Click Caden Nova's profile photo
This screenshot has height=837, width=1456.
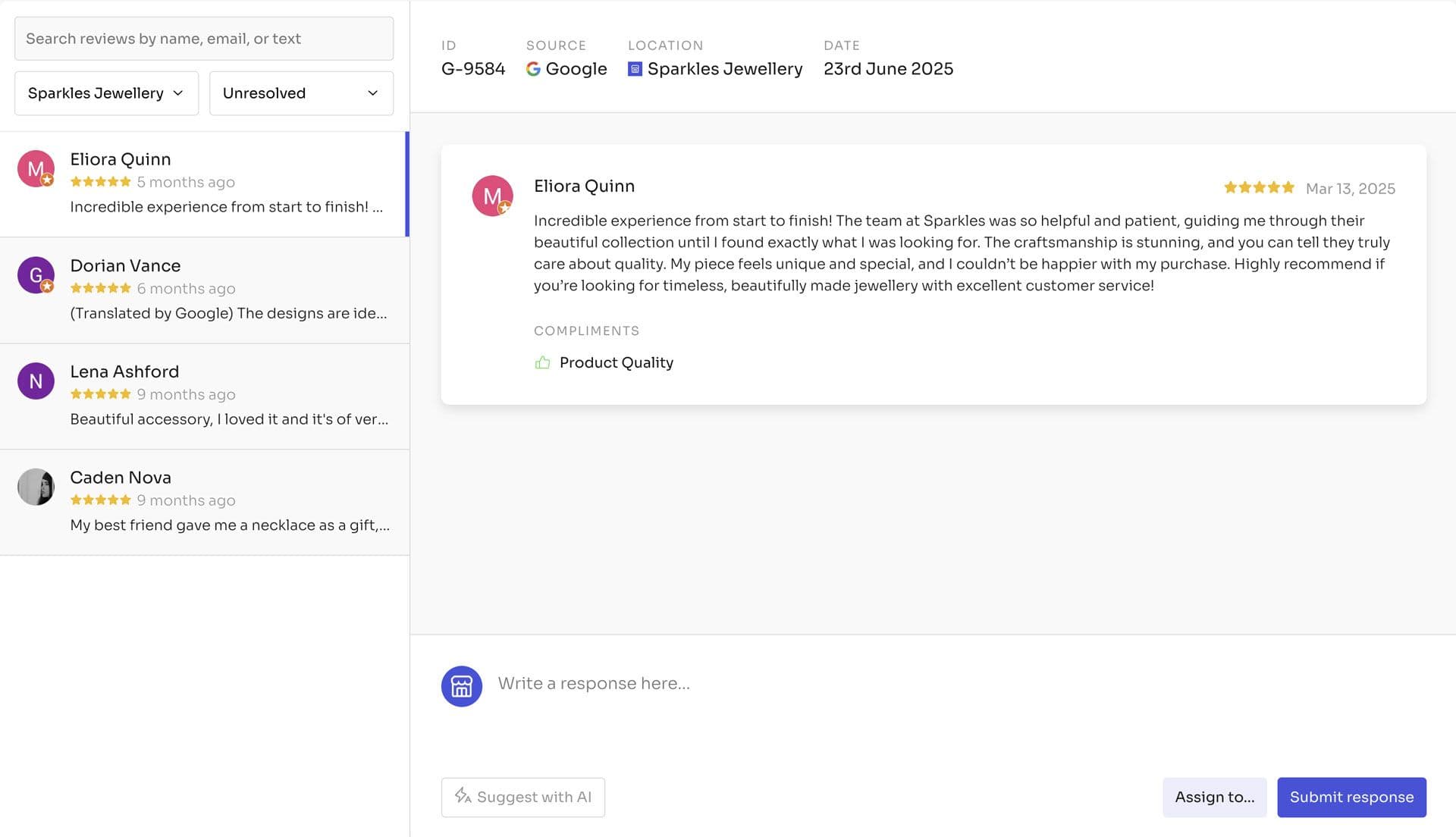36,487
